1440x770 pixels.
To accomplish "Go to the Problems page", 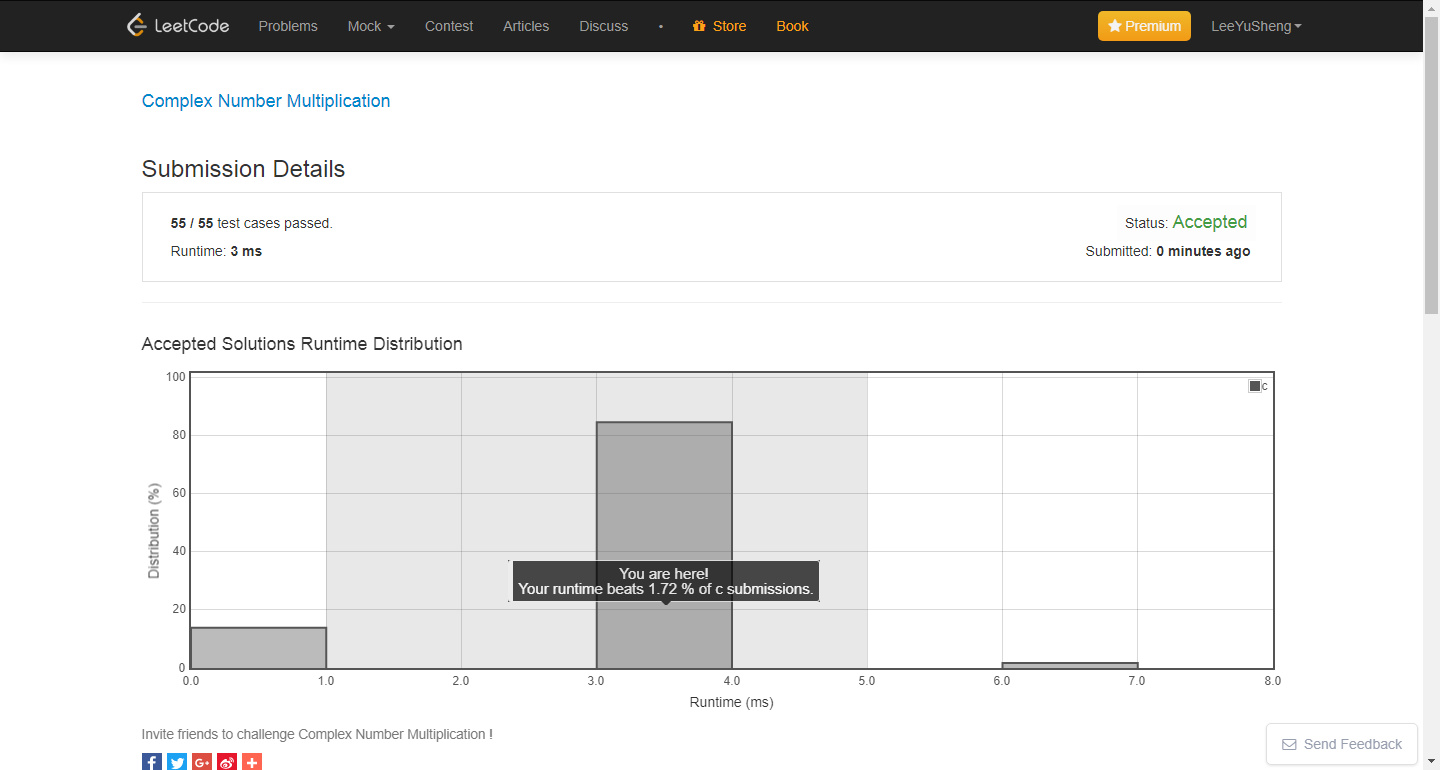I will point(288,26).
